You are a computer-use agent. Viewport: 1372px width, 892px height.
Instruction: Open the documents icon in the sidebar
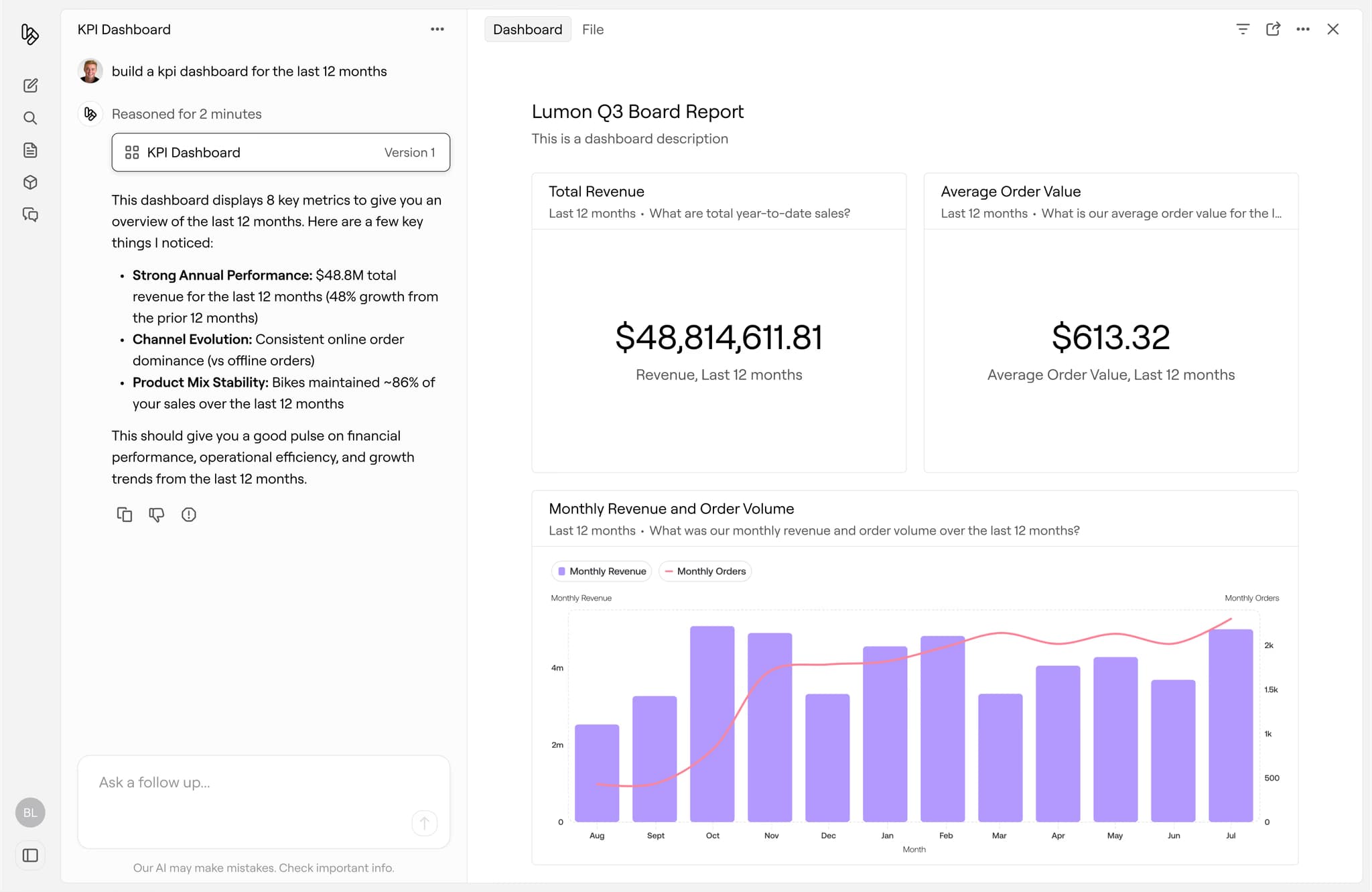click(x=30, y=150)
